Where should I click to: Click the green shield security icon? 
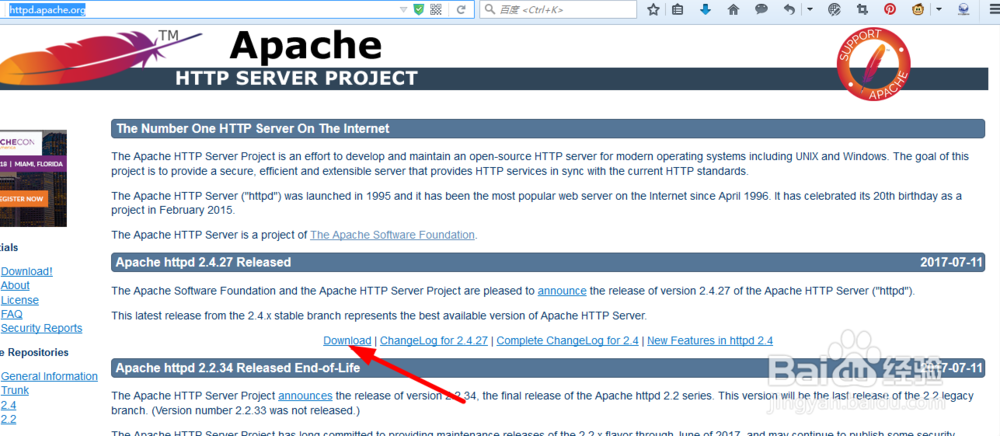tap(419, 10)
